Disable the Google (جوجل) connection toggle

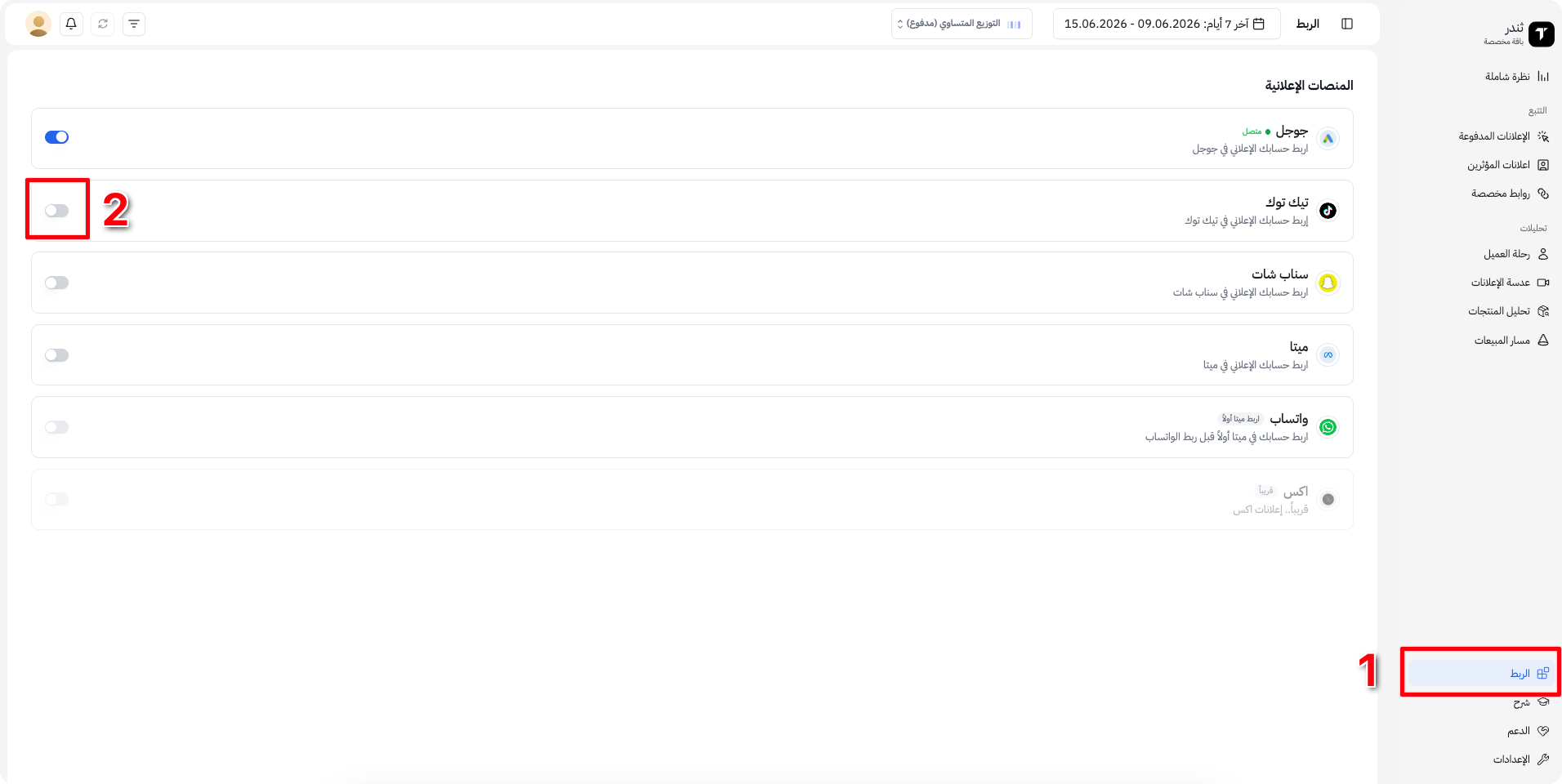(56, 137)
